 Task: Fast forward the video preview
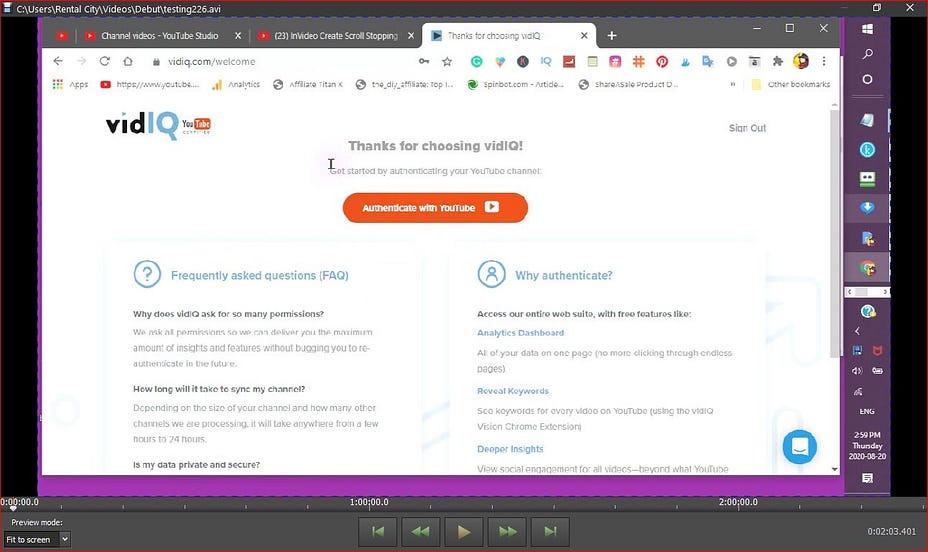(507, 532)
